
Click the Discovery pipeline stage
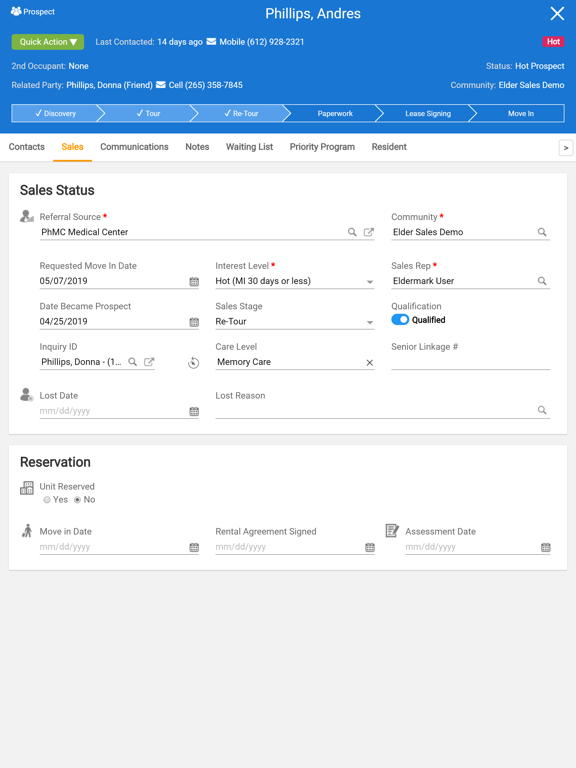(x=55, y=113)
